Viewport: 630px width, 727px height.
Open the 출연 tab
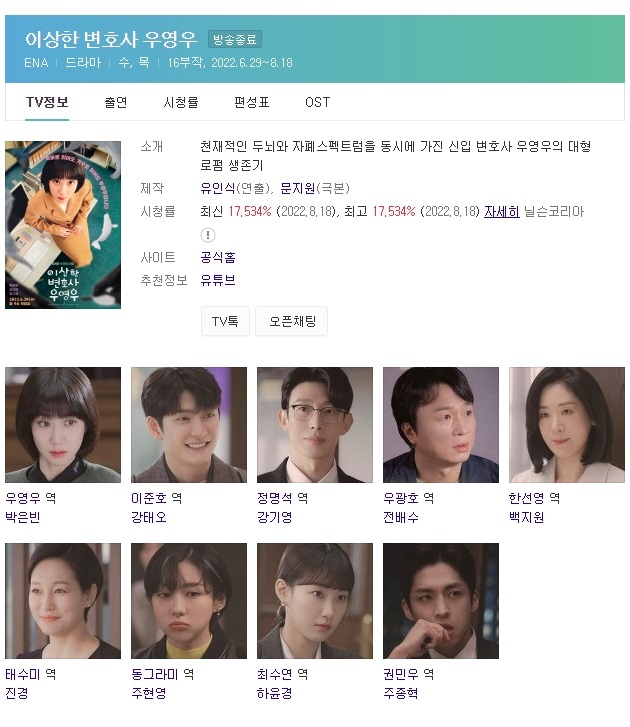(116, 102)
